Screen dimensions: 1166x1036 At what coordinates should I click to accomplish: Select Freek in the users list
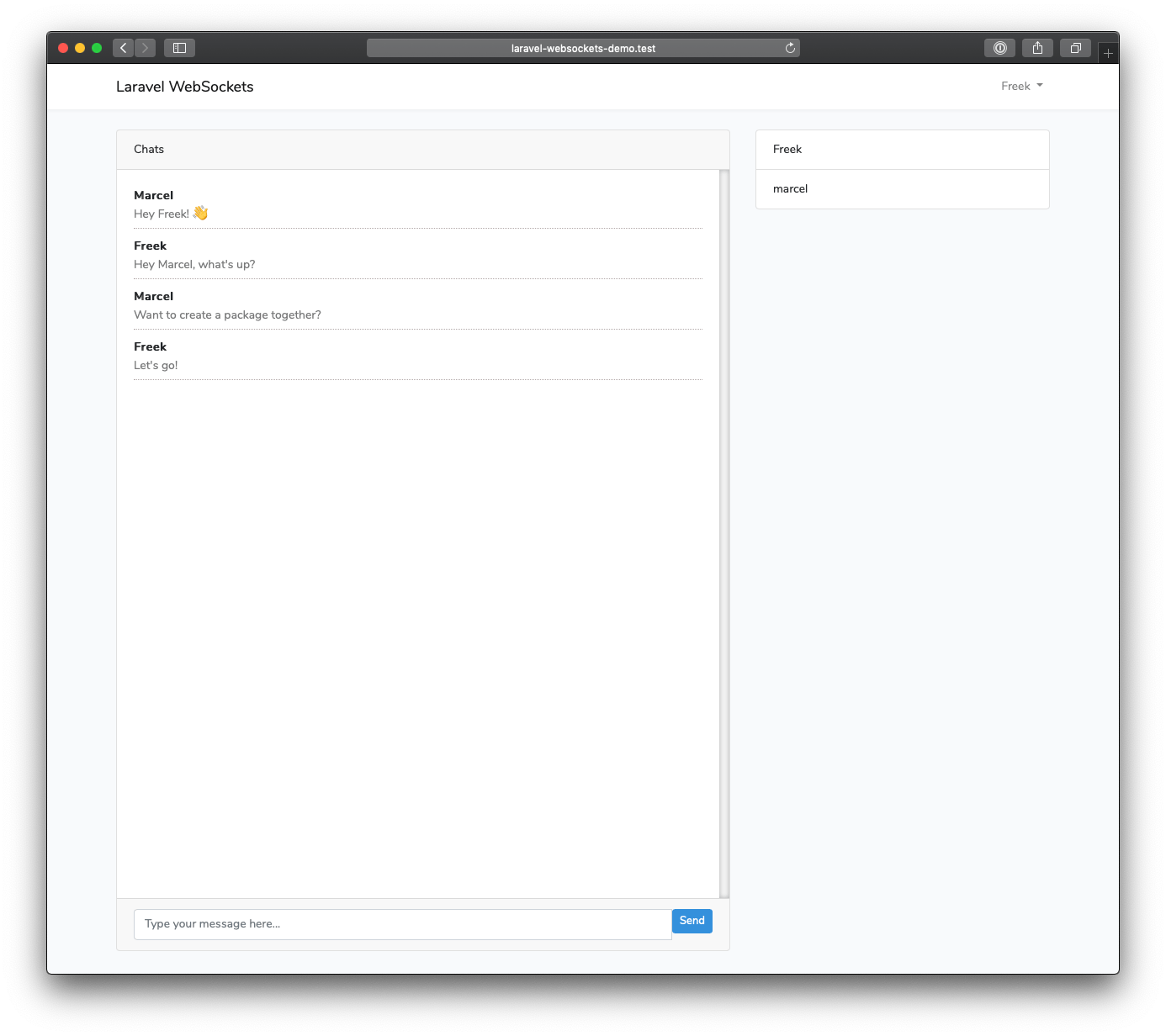[x=902, y=149]
